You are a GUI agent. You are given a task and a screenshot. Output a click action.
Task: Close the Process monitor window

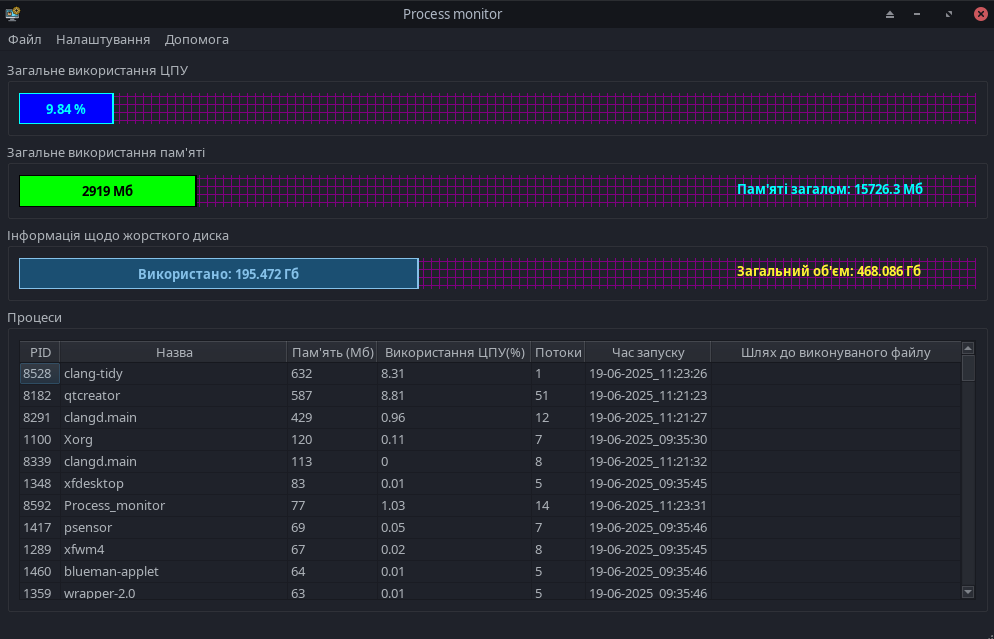pos(980,14)
